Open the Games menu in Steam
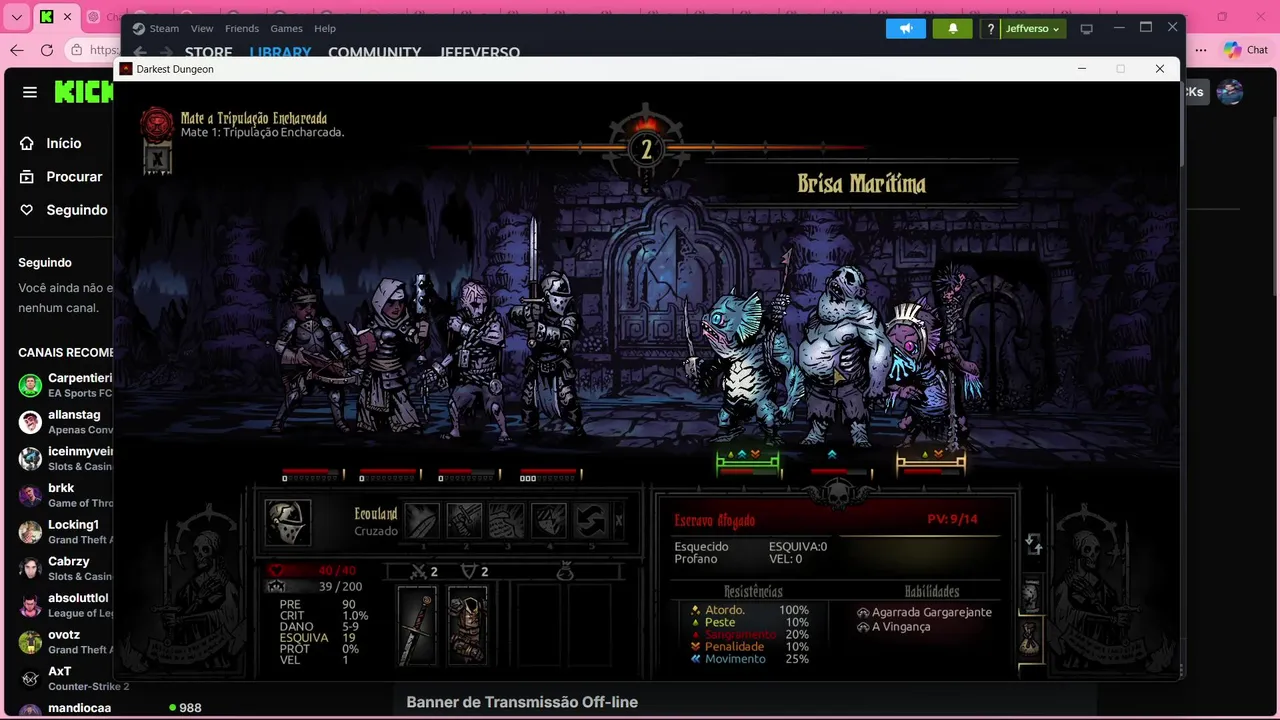This screenshot has height=720, width=1280. [287, 28]
